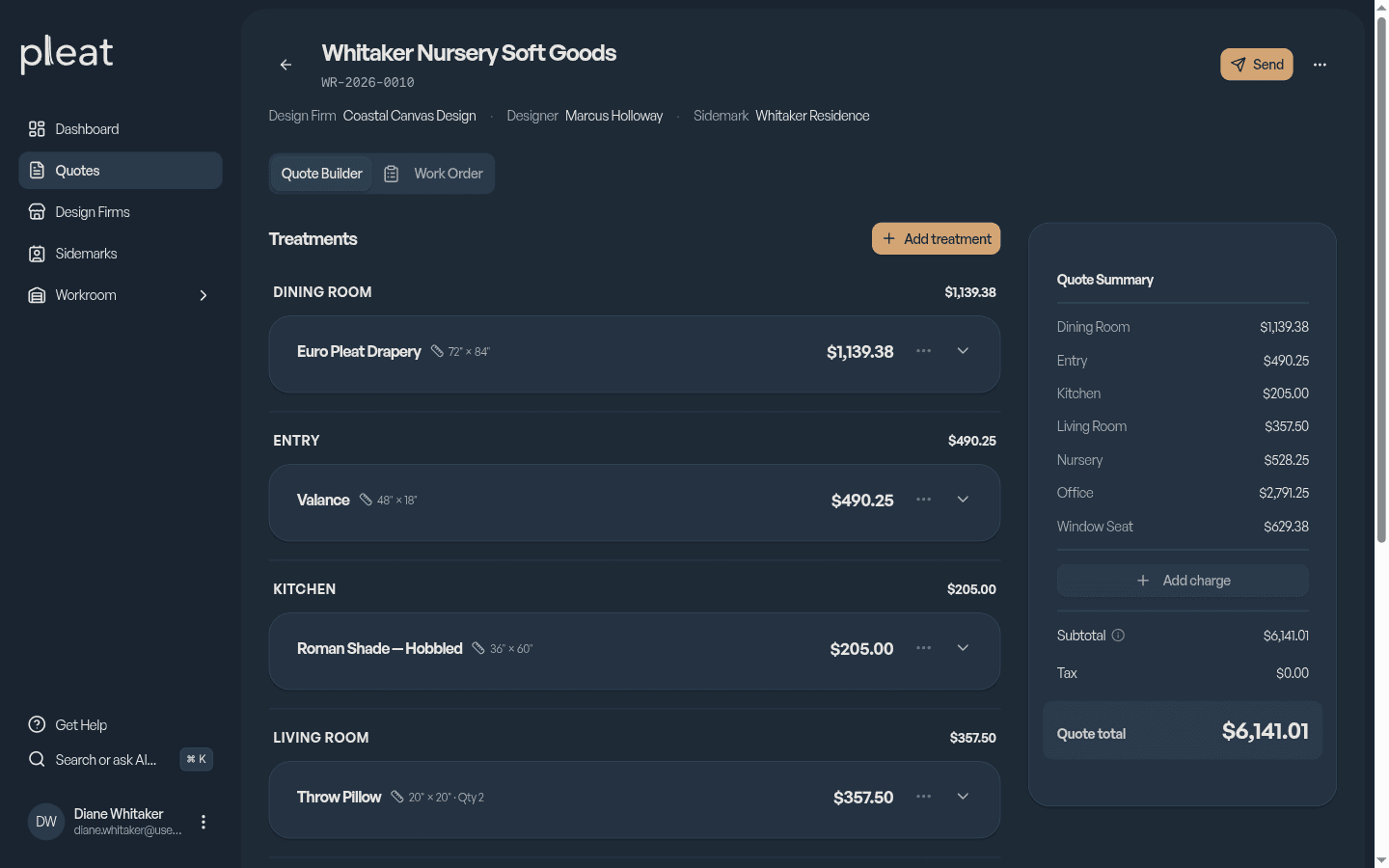Click the Work Order clipboard icon

(392, 174)
